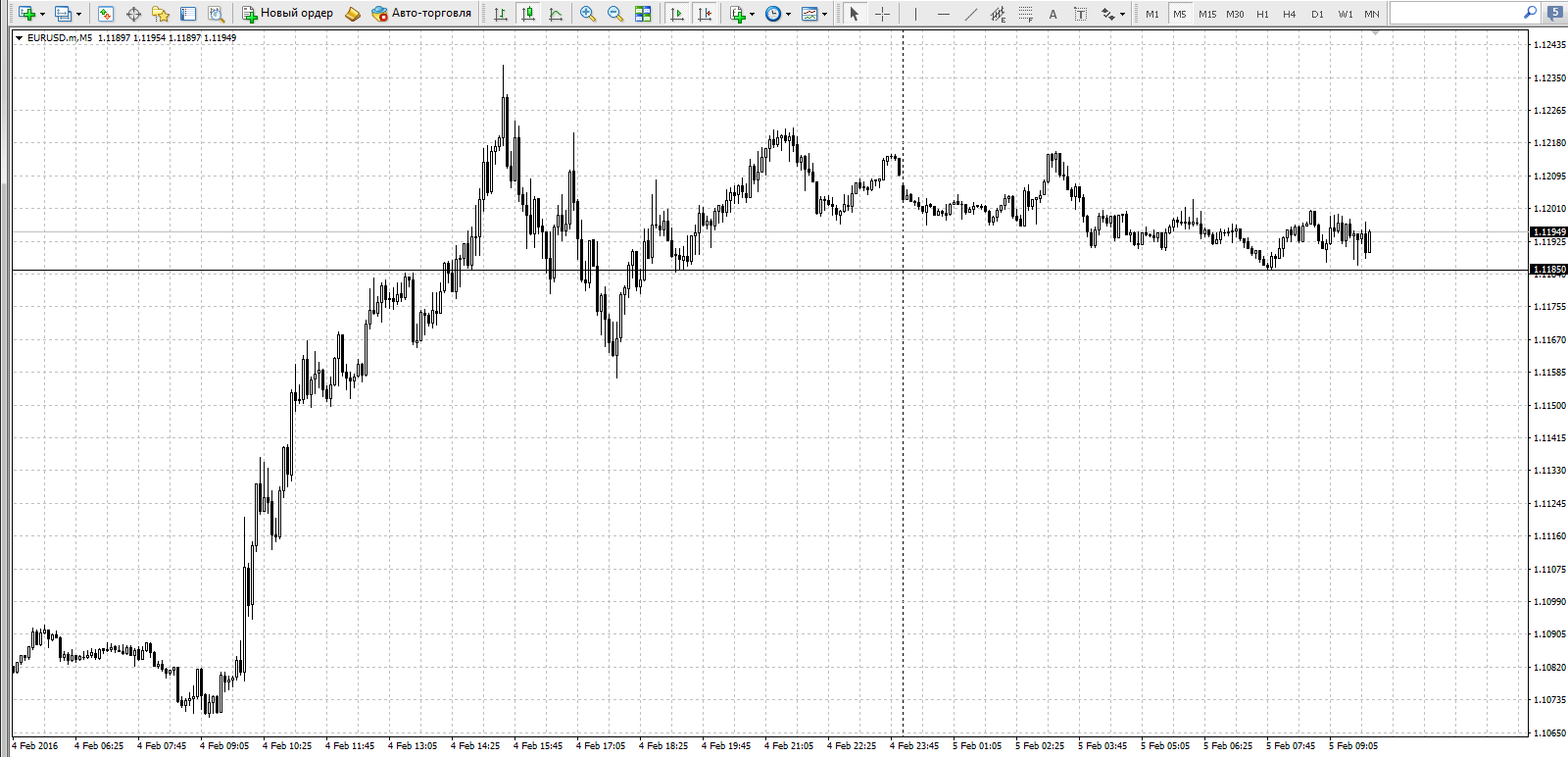1568x757 pixels.
Task: Focus the toolbar search field
Action: point(1455,13)
